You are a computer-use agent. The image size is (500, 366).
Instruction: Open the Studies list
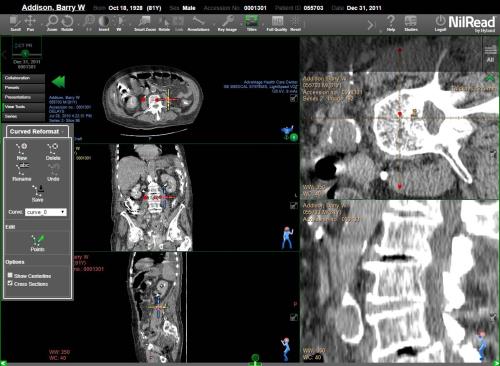[x=411, y=23]
